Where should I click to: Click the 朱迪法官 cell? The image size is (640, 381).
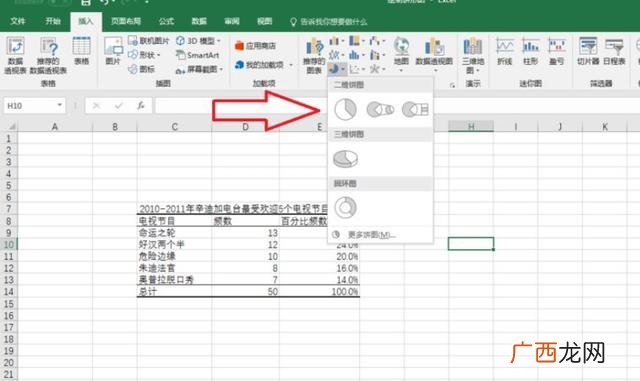pos(174,268)
